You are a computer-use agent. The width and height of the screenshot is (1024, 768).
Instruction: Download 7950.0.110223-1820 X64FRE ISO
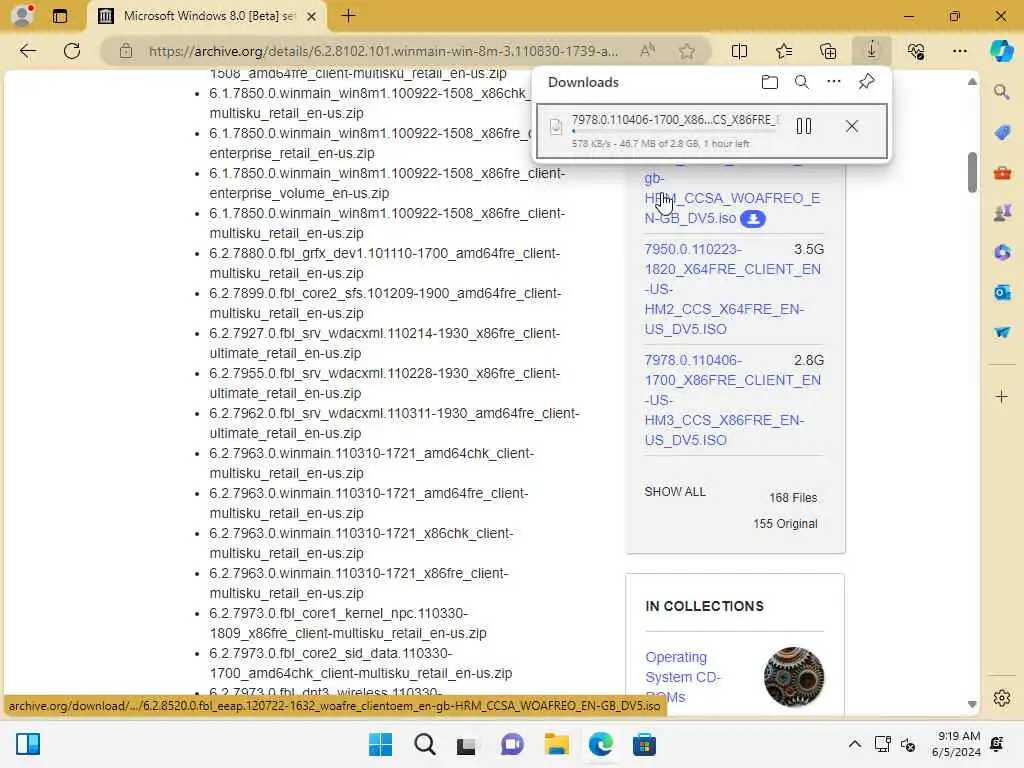coord(732,289)
